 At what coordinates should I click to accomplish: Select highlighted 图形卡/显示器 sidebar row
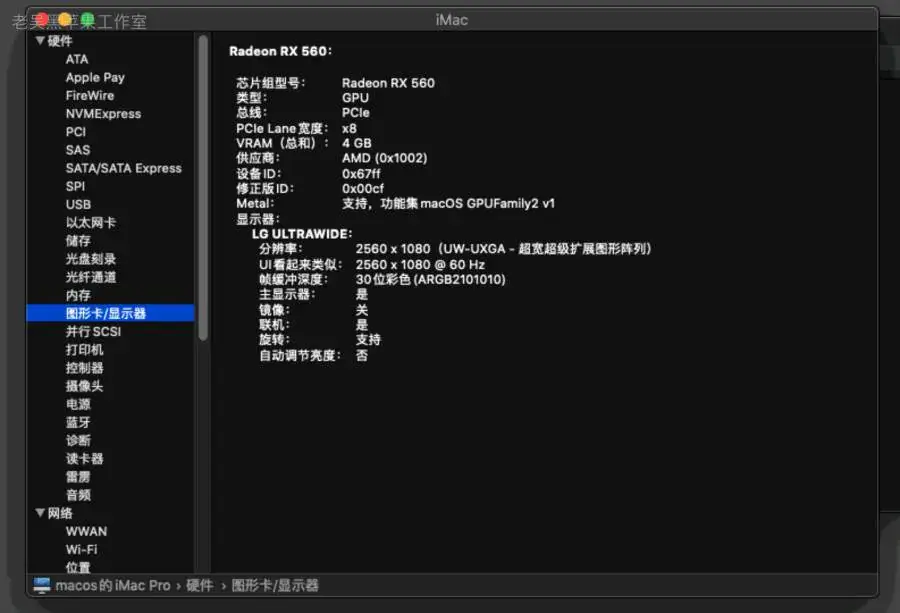(x=110, y=313)
